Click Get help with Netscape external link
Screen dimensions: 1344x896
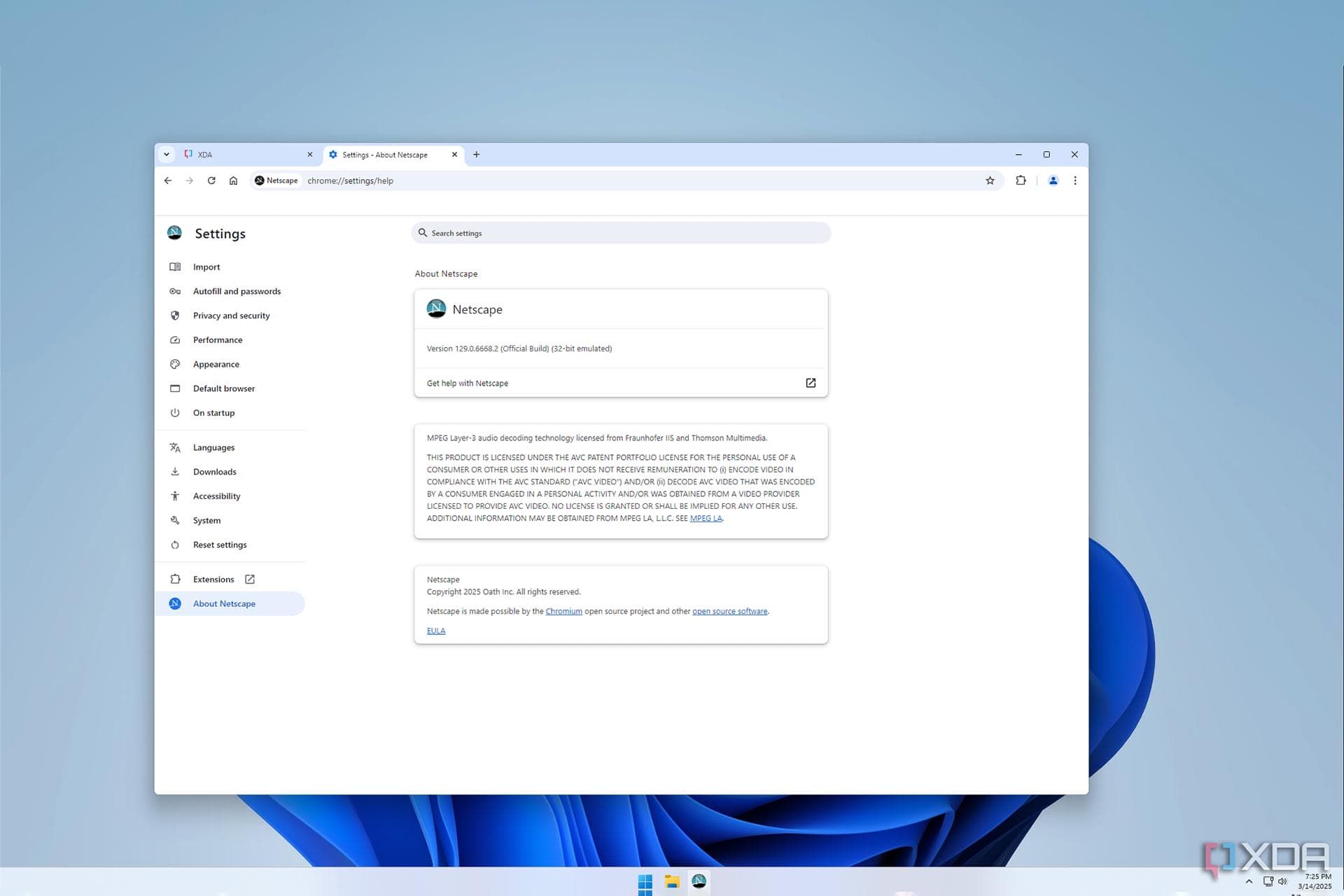tap(811, 383)
